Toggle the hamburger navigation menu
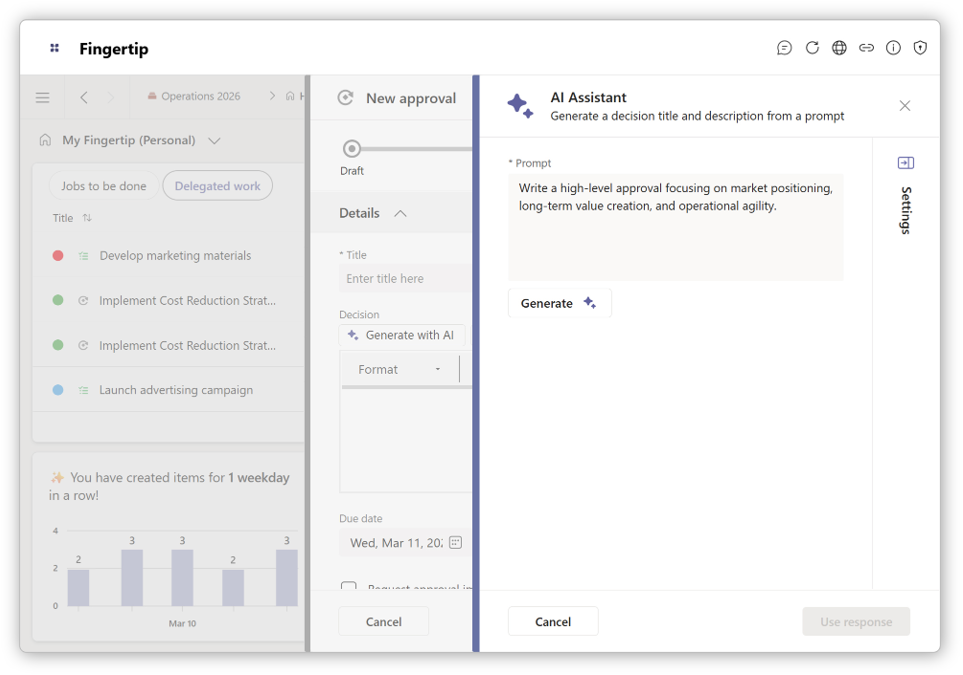The image size is (963, 675). click(43, 97)
